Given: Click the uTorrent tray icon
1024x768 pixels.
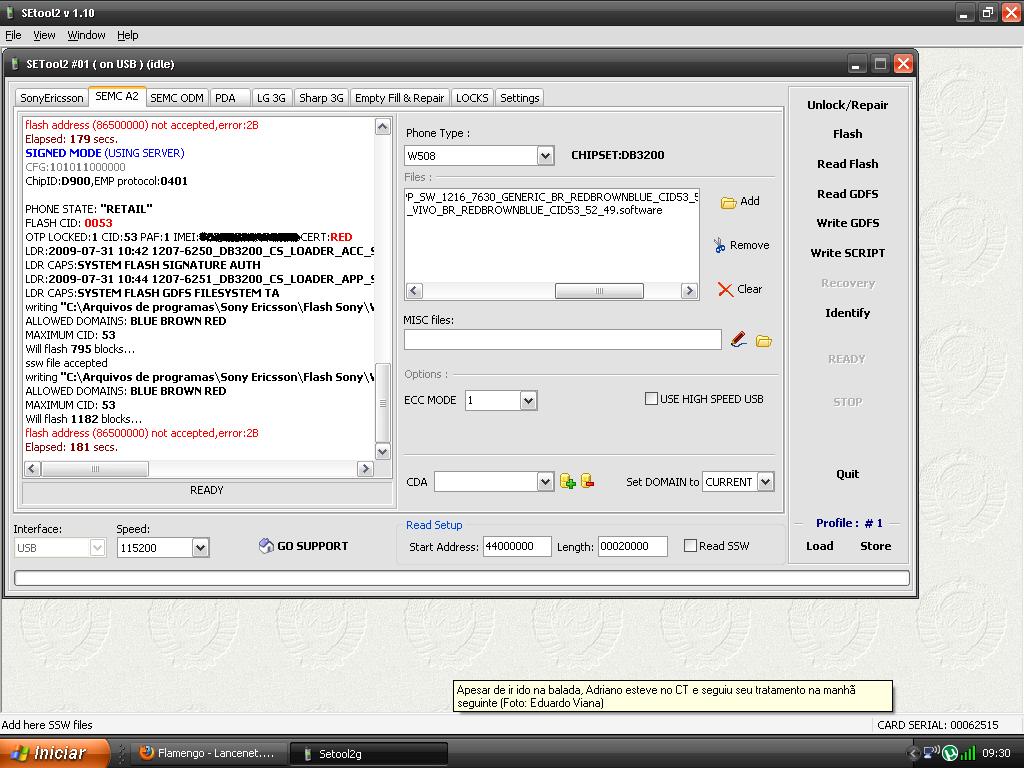Looking at the screenshot, I should click(x=950, y=753).
